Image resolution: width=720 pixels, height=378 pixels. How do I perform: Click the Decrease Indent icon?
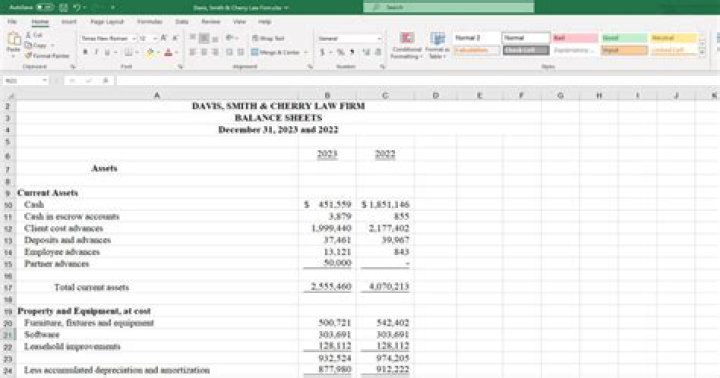(x=229, y=52)
